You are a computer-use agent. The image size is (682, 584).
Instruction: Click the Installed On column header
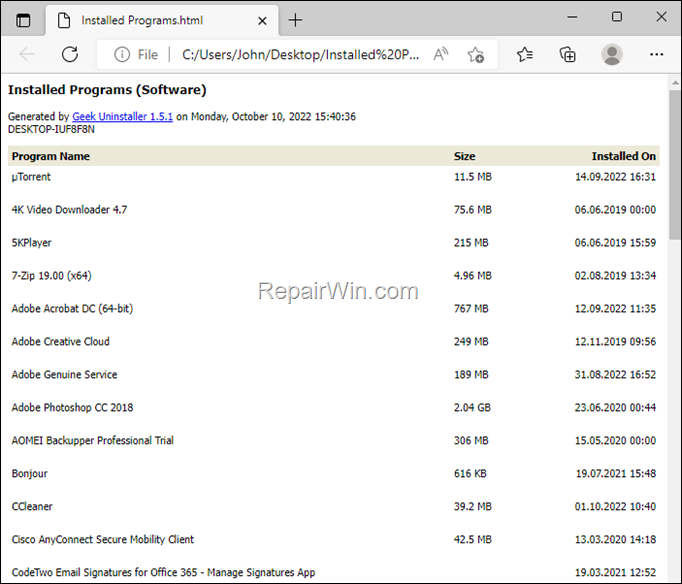[x=624, y=156]
